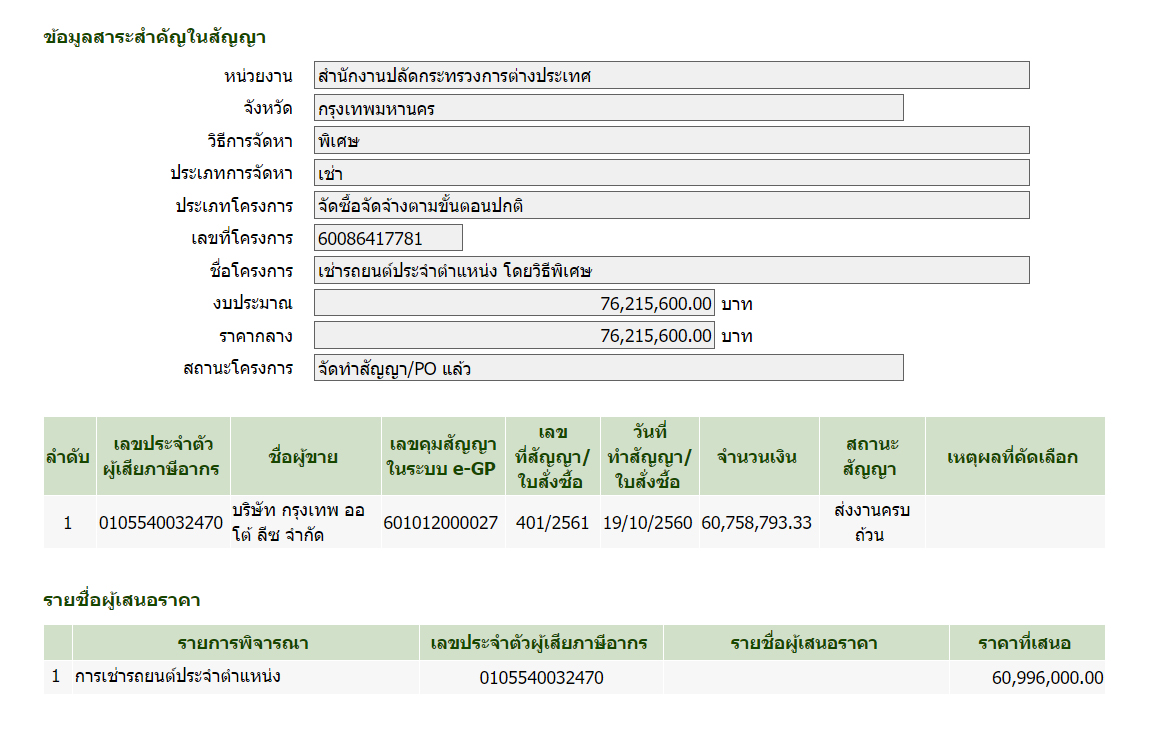Select the ชื่อโครงการ project name field
Screen dimensions: 1149x741
click(671, 270)
